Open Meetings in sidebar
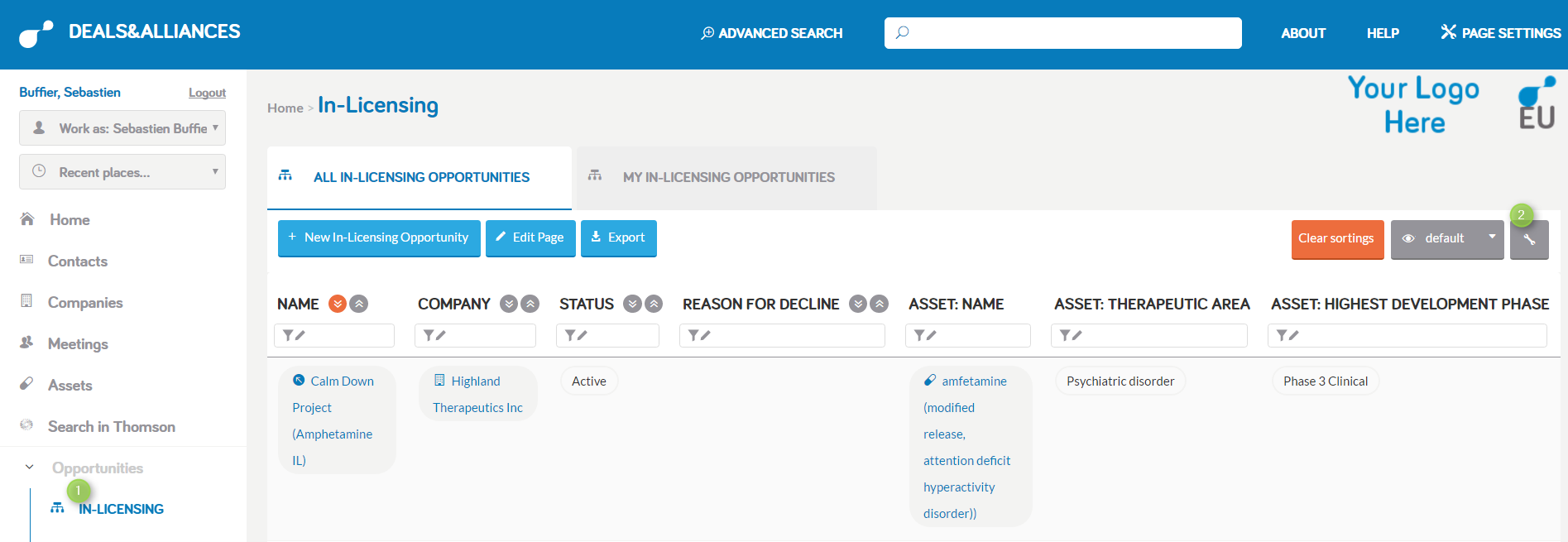Viewport: 1568px width, 542px height. (78, 343)
